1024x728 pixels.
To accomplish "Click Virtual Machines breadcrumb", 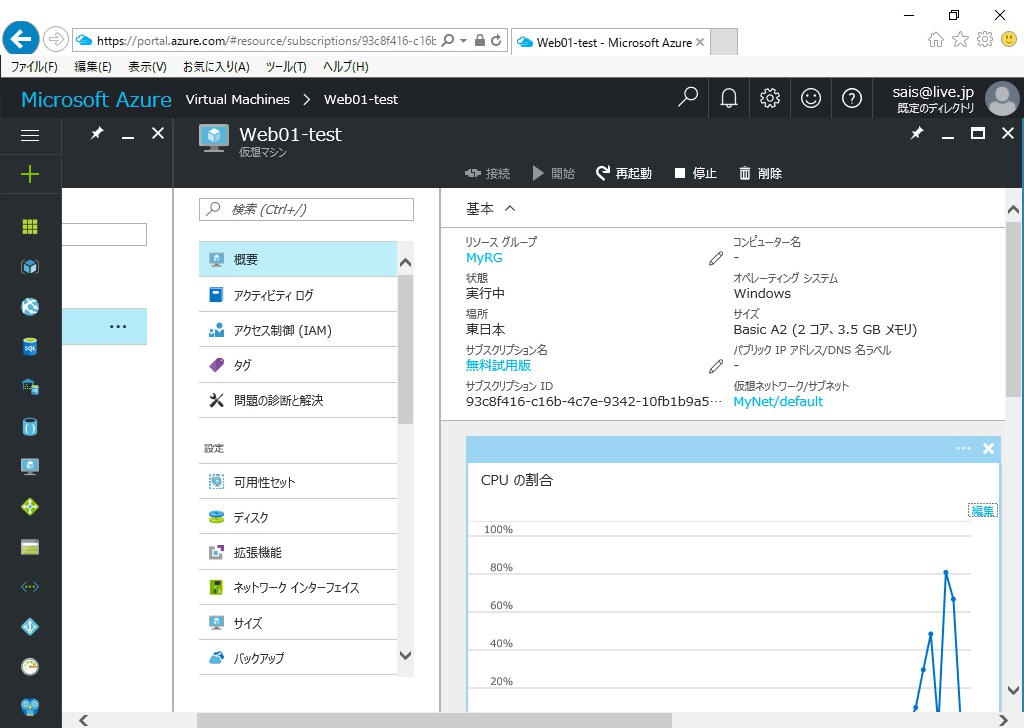I will tap(238, 99).
